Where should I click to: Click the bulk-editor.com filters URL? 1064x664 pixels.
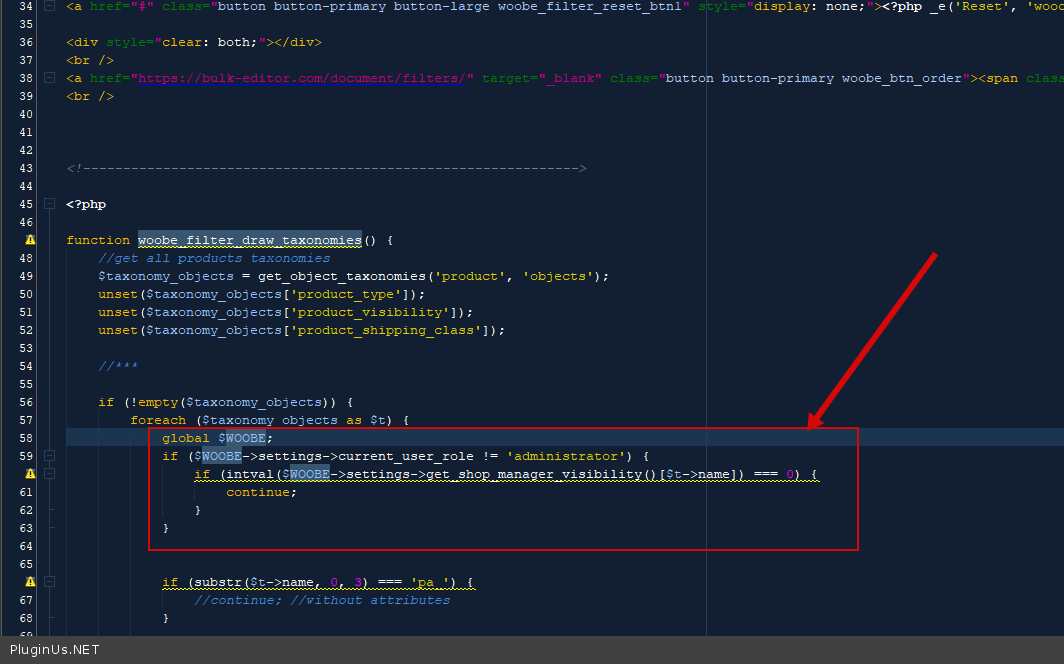pos(303,78)
